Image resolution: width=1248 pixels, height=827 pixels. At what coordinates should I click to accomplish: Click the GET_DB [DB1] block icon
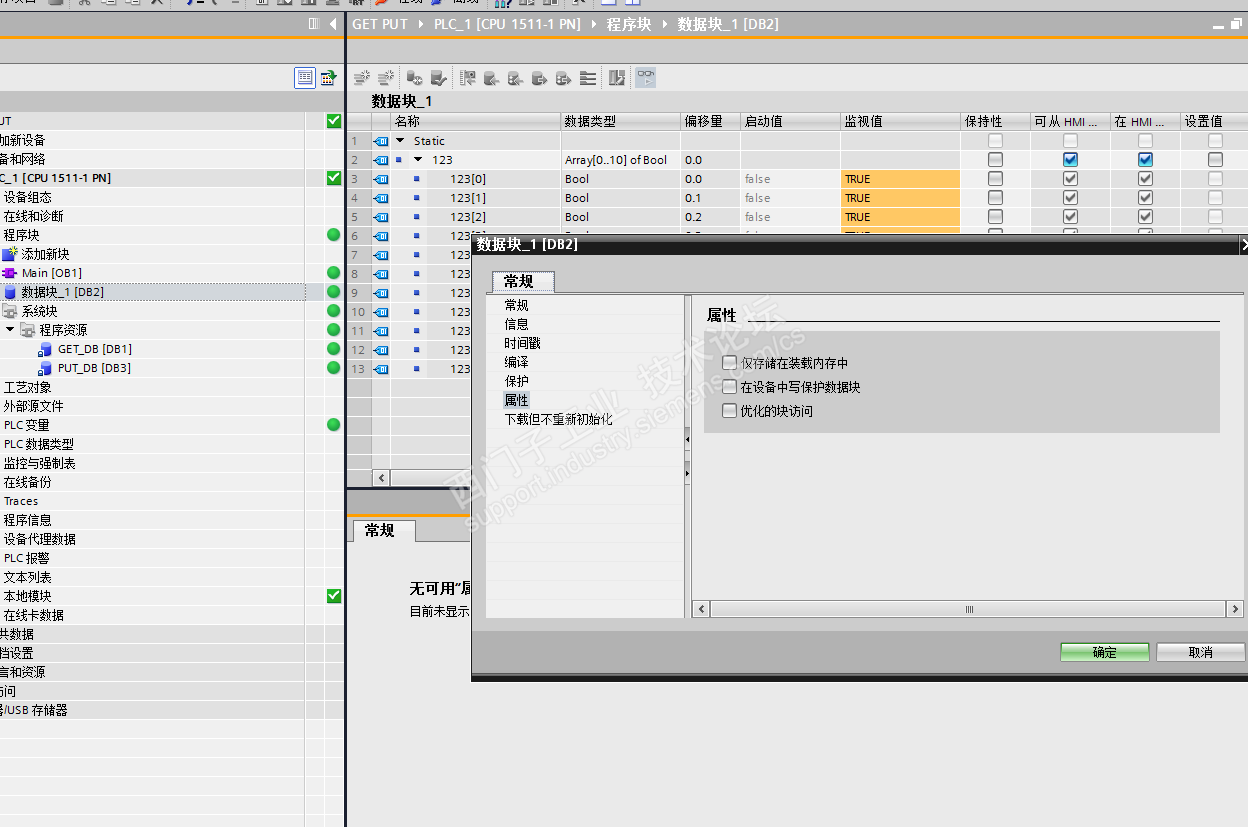coord(45,349)
